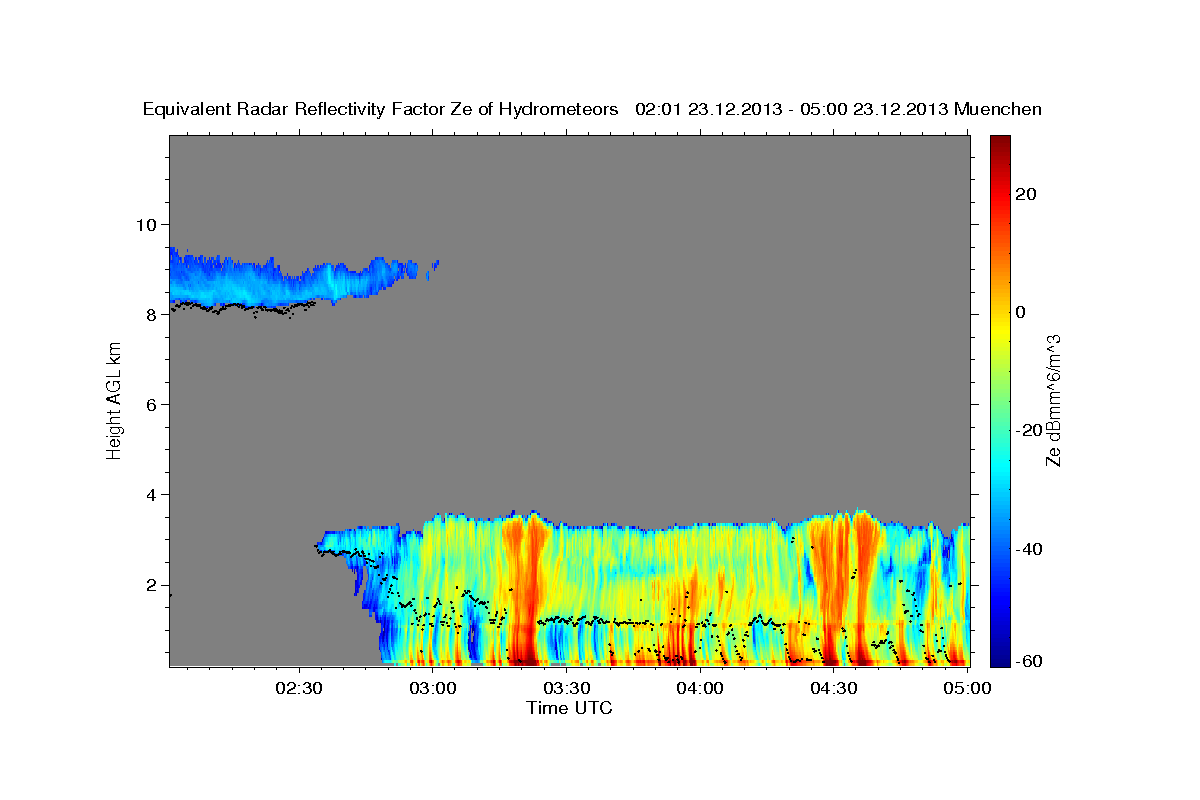Image resolution: width=1200 pixels, height=800 pixels.
Task: Click the height tick label 10
Action: click(x=149, y=224)
